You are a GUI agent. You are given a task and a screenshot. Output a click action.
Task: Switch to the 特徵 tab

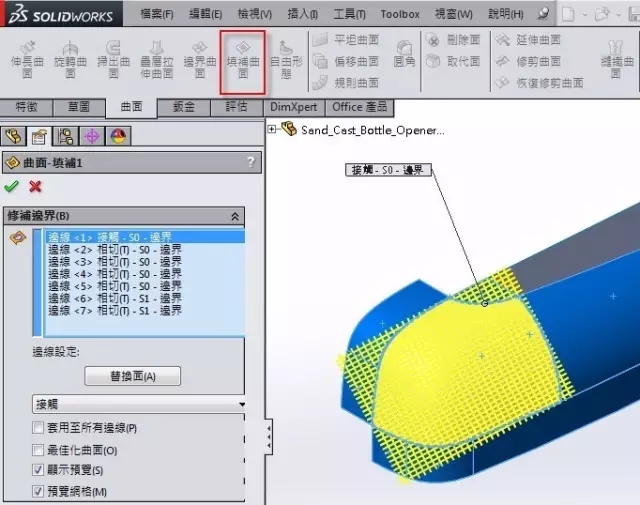26,107
